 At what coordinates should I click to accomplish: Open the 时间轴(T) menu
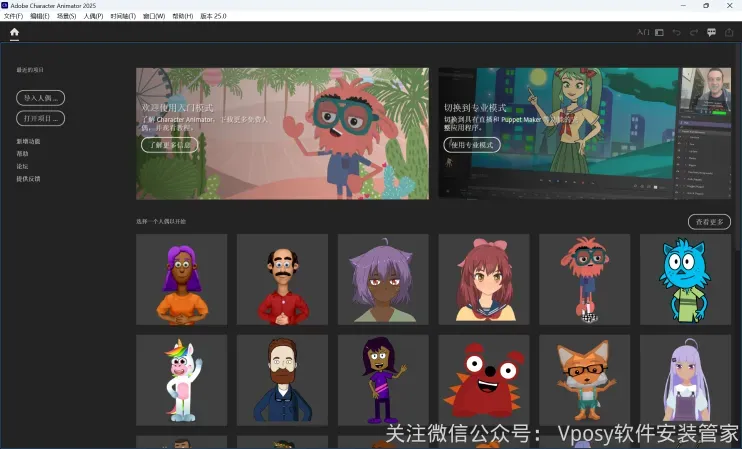point(123,16)
